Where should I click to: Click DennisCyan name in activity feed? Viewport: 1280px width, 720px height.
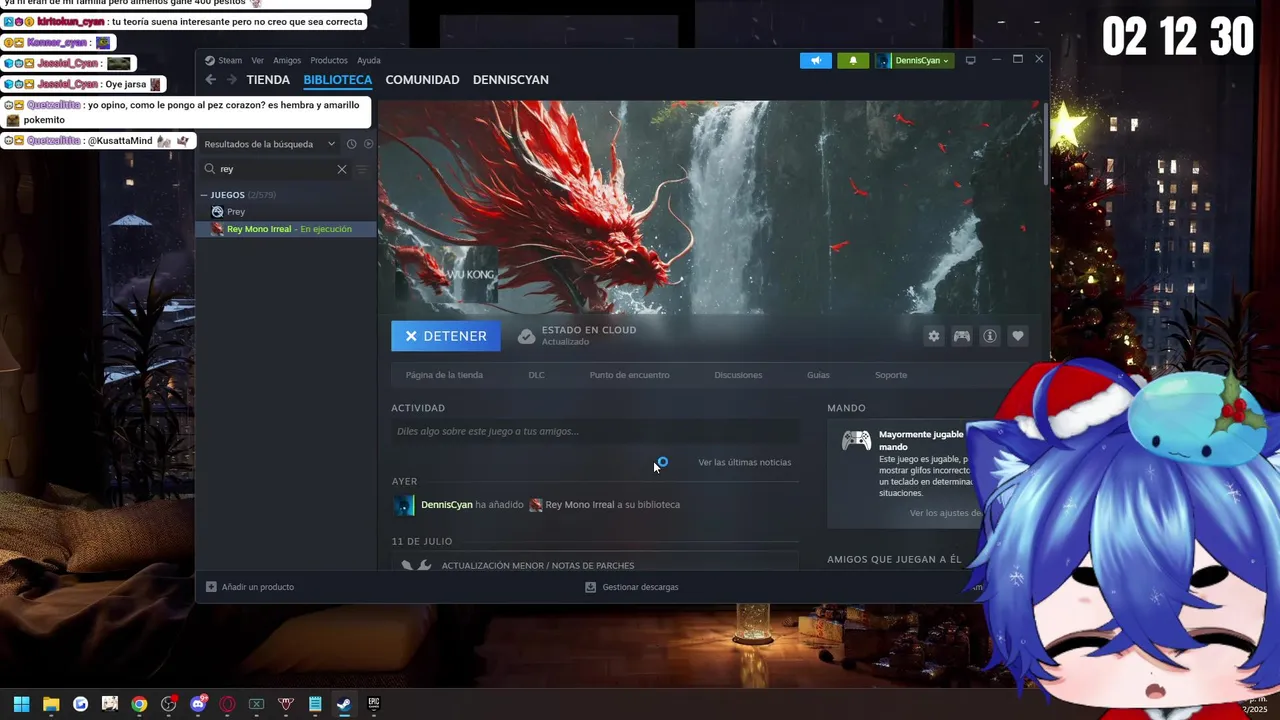[446, 505]
